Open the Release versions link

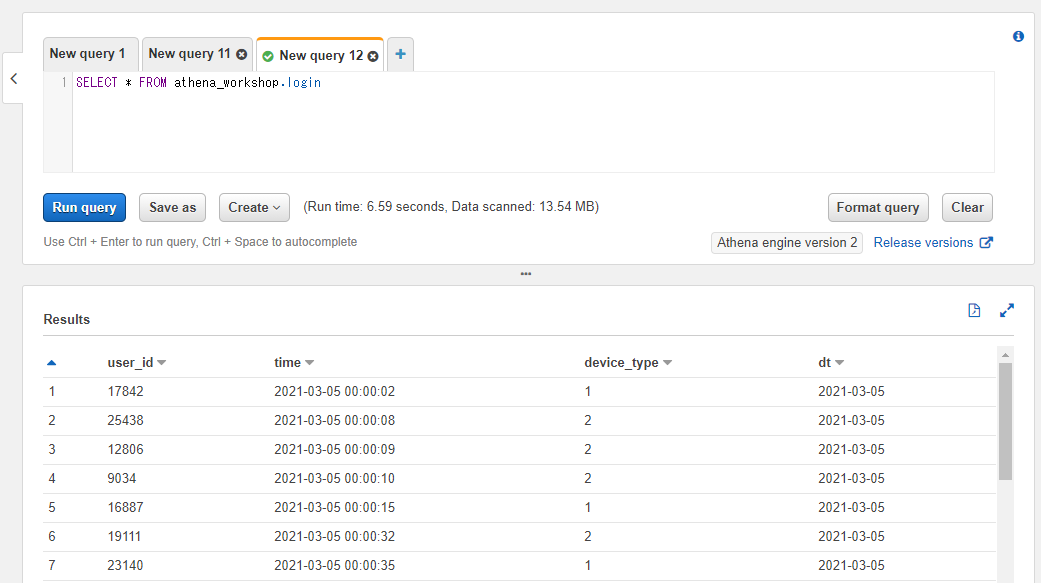click(923, 242)
